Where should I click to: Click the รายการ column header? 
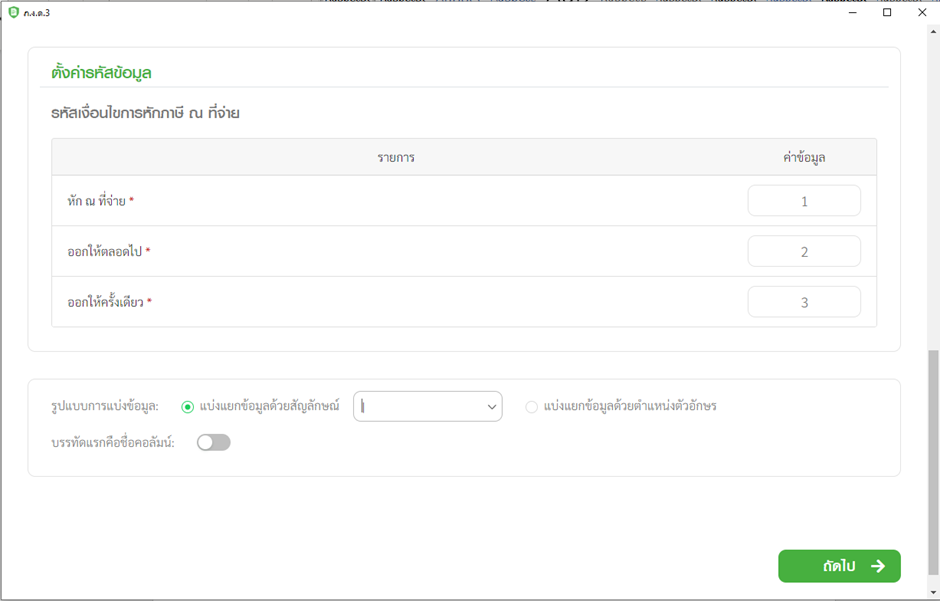click(x=396, y=158)
